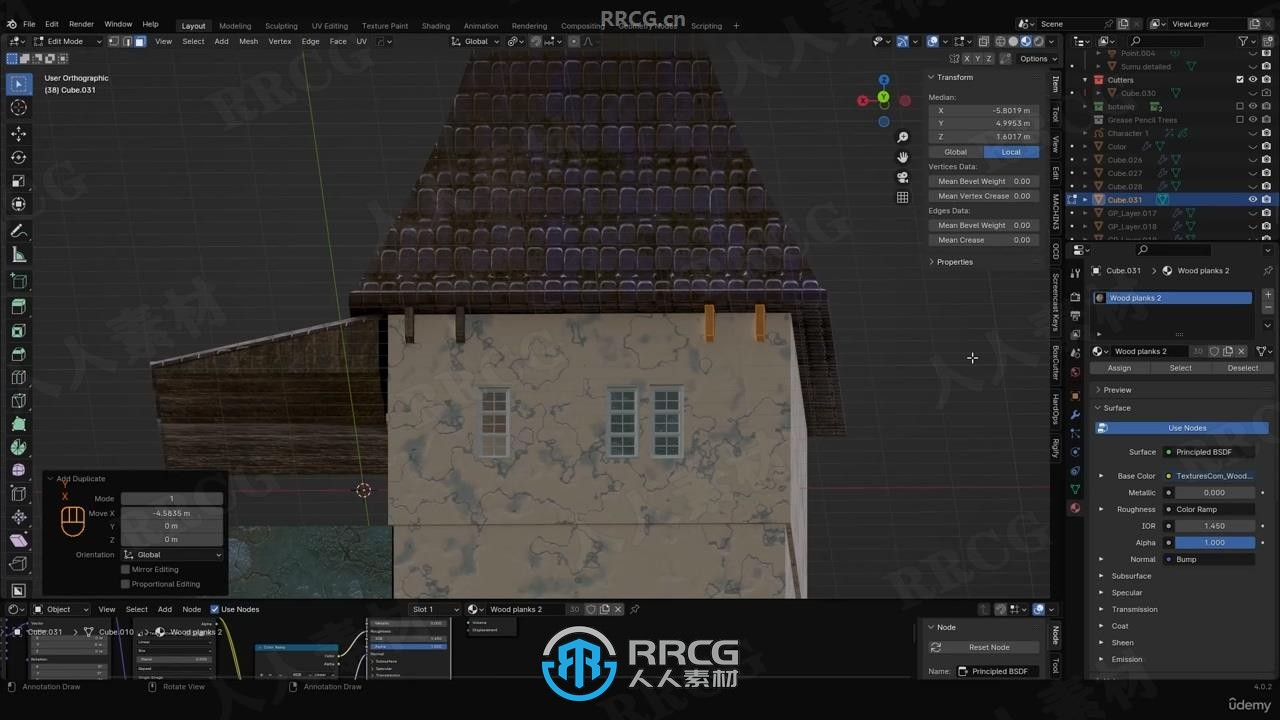The image size is (1280, 720).
Task: Switch to face select mode
Action: (x=140, y=41)
